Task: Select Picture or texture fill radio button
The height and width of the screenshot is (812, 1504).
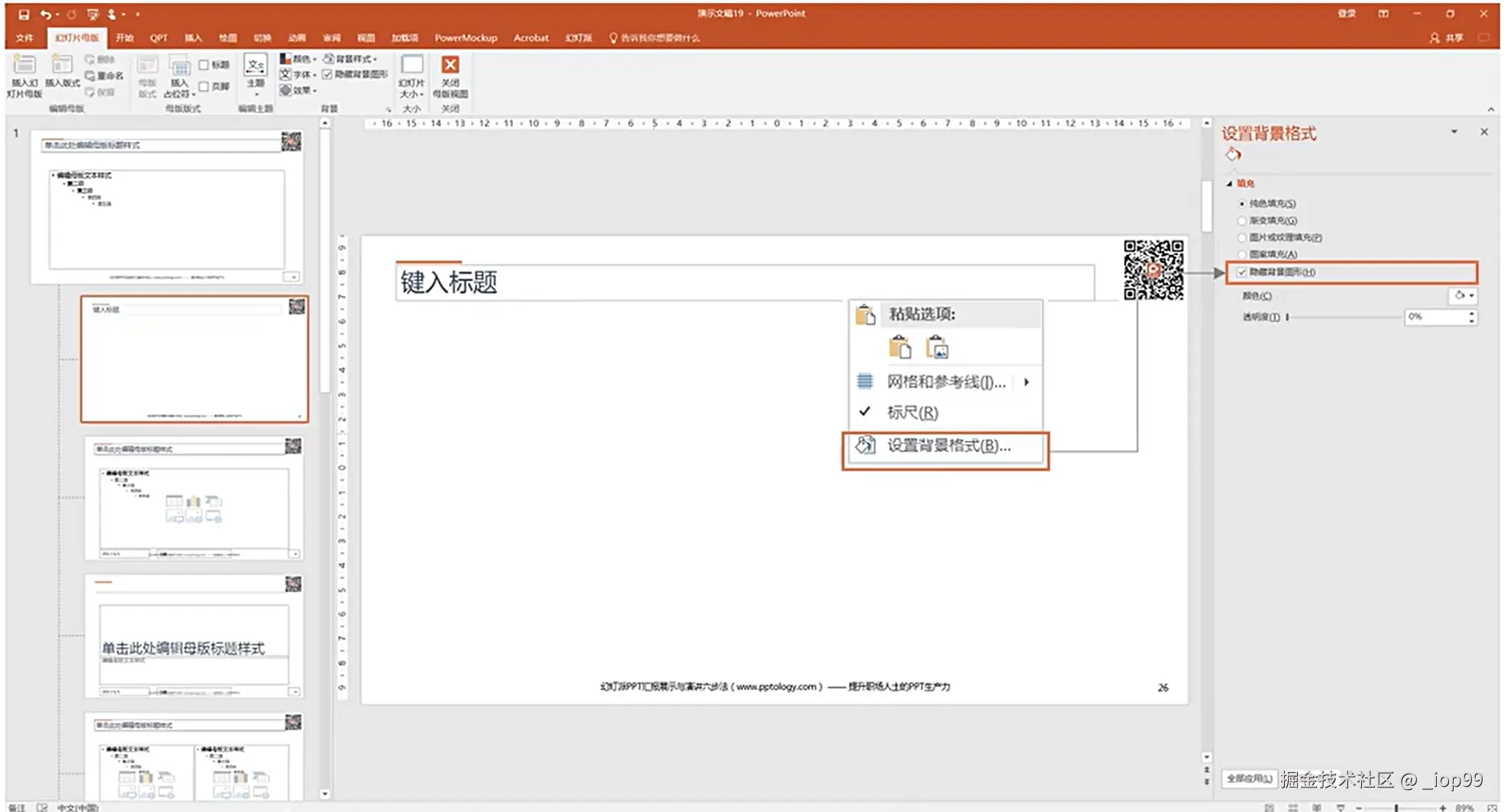Action: [1242, 237]
